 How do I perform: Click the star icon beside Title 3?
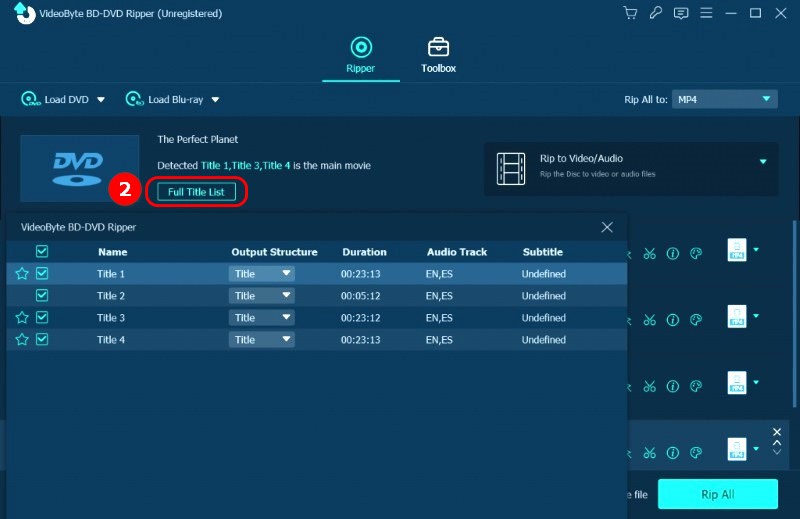click(x=22, y=318)
